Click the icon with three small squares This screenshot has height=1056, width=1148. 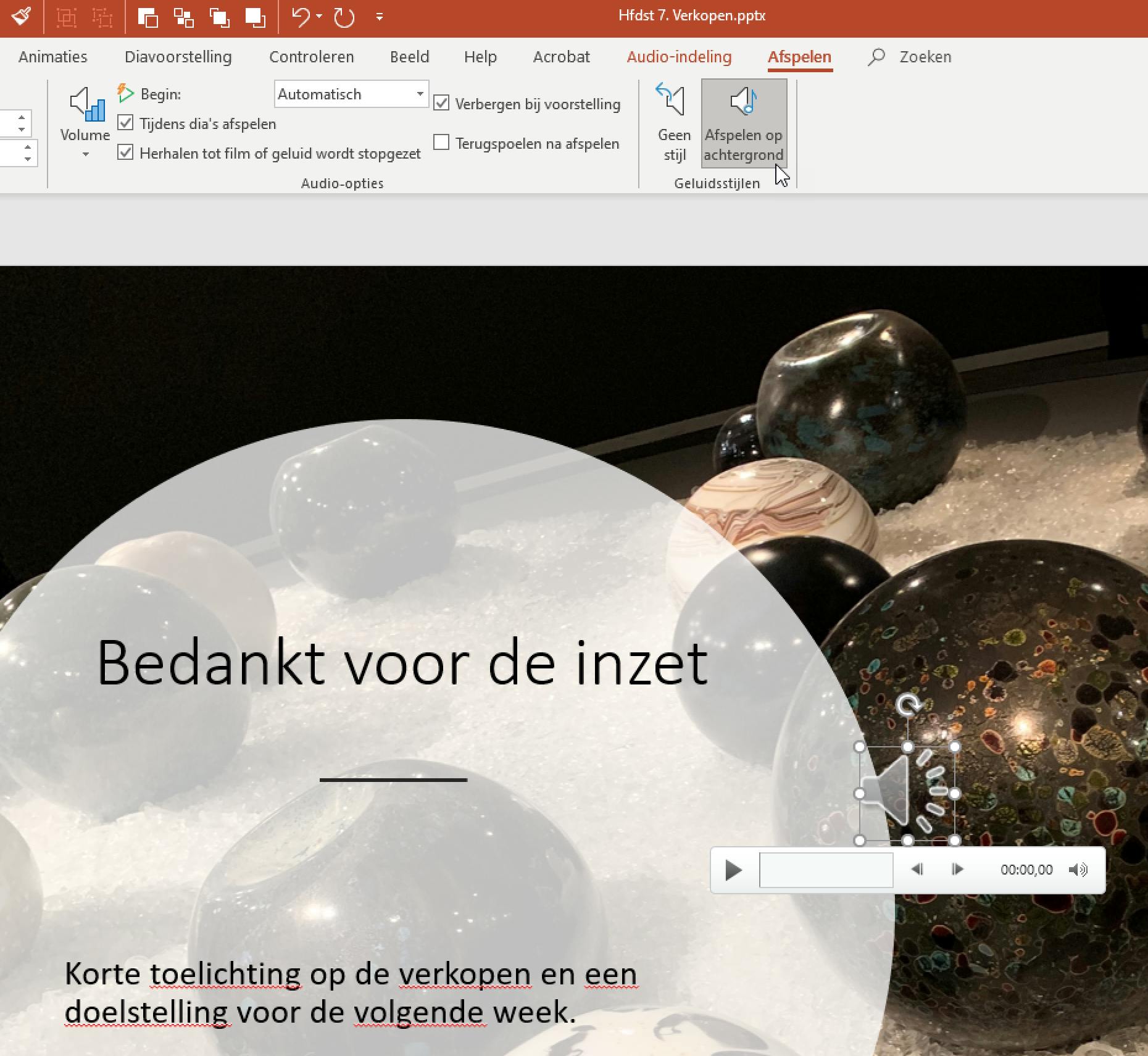[183, 17]
